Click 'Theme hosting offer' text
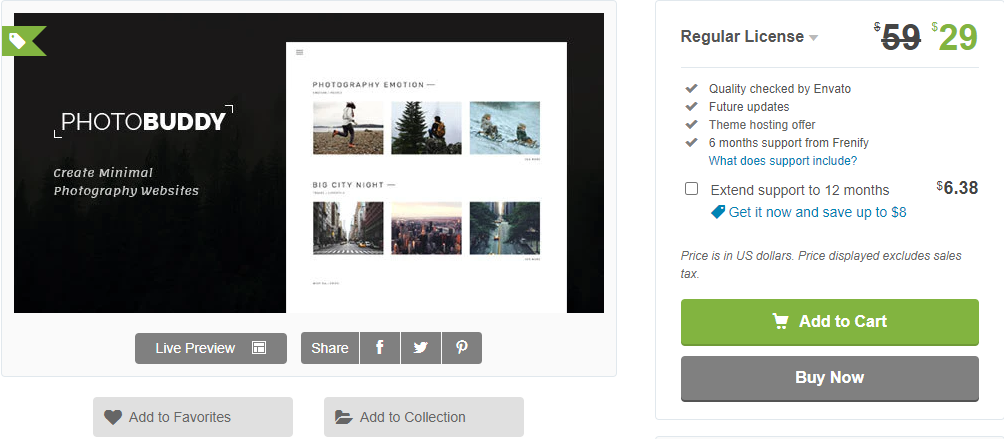Screen dimensions: 1004x439 click(762, 125)
